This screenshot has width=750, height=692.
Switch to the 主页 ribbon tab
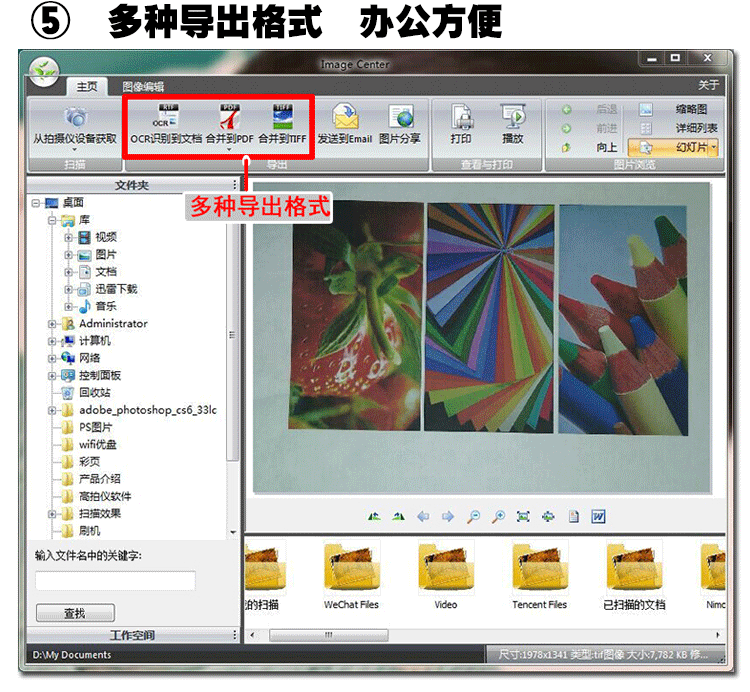point(87,87)
